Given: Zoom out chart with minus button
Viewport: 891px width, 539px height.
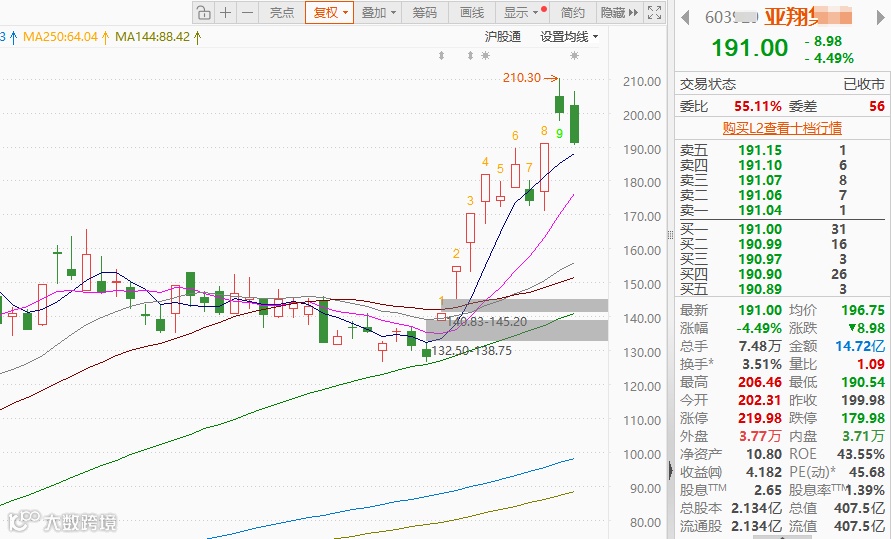Looking at the screenshot, I should 247,12.
